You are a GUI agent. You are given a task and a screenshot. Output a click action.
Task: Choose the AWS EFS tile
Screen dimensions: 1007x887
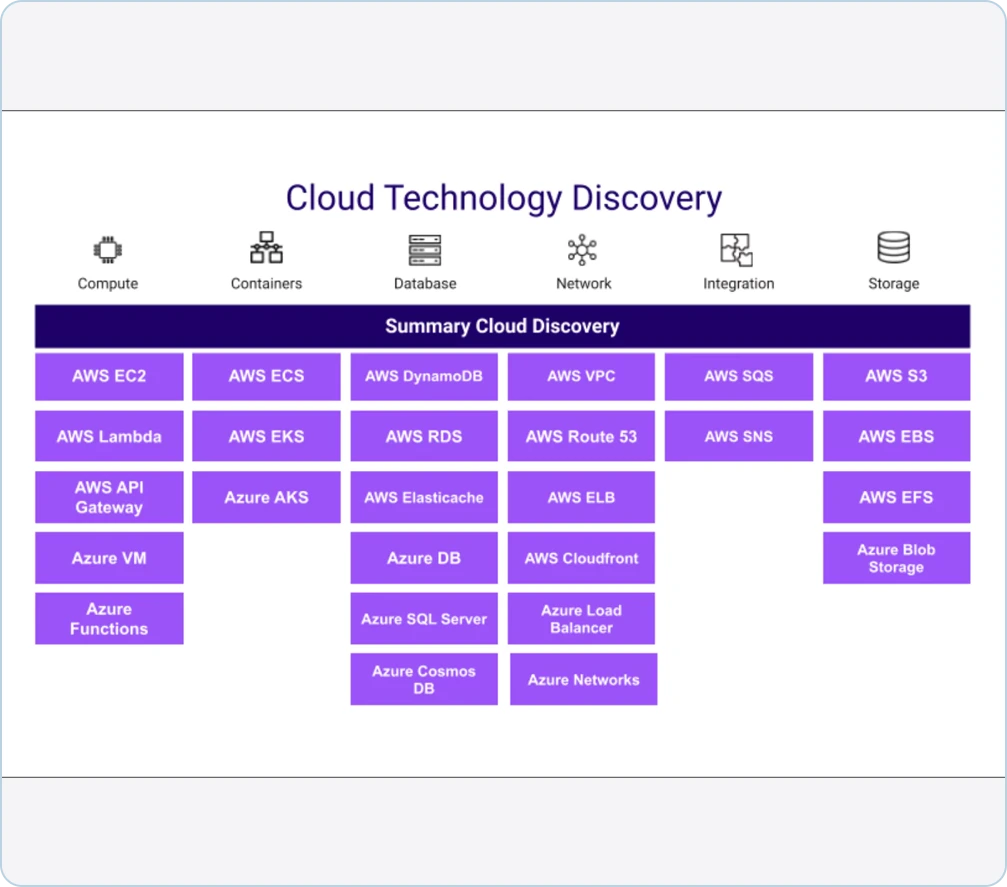(x=897, y=497)
